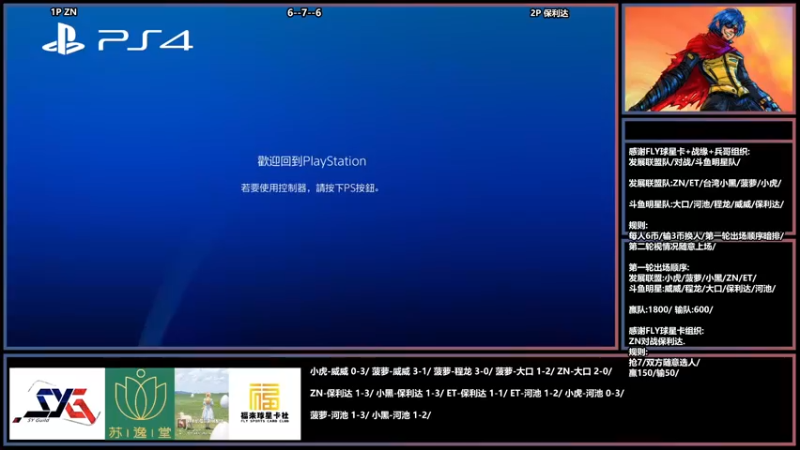Click the '小虎-河池 0-3/' result
Screen dimensions: 800x450
pyautogui.click(x=594, y=393)
